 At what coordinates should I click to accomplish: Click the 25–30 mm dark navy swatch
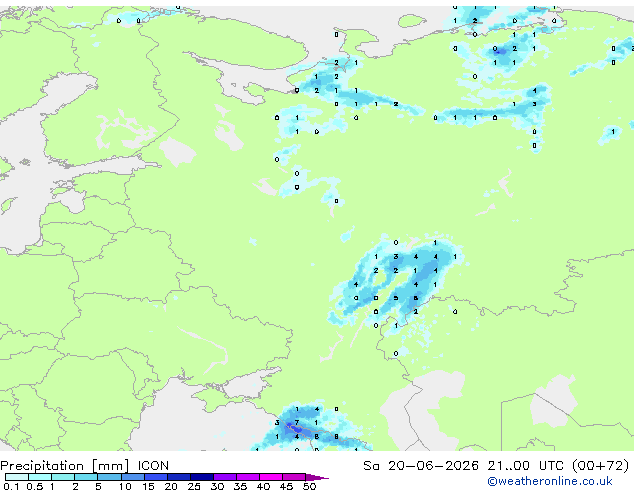pyautogui.click(x=202, y=477)
